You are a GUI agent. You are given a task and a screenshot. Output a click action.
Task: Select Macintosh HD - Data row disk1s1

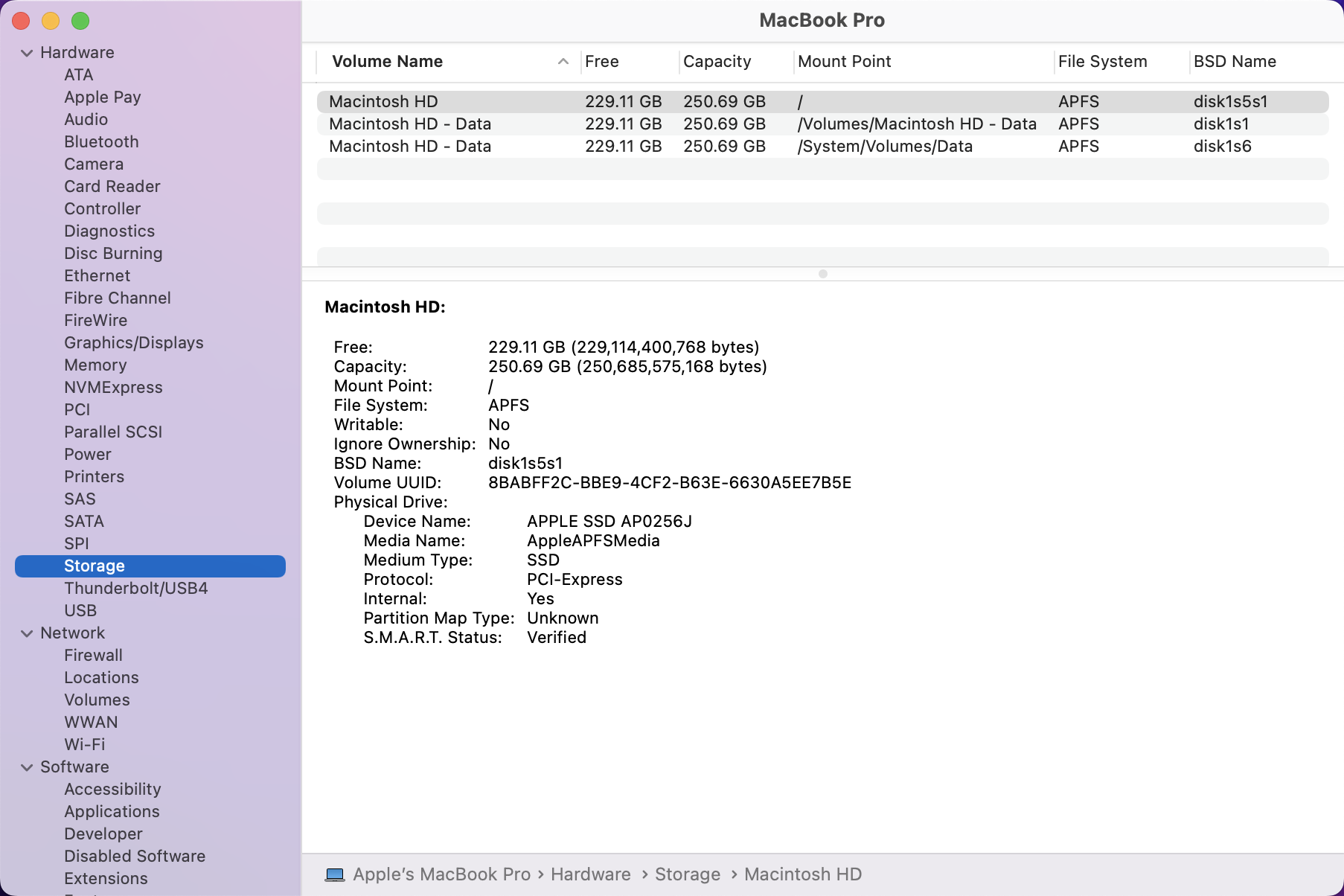(x=822, y=124)
